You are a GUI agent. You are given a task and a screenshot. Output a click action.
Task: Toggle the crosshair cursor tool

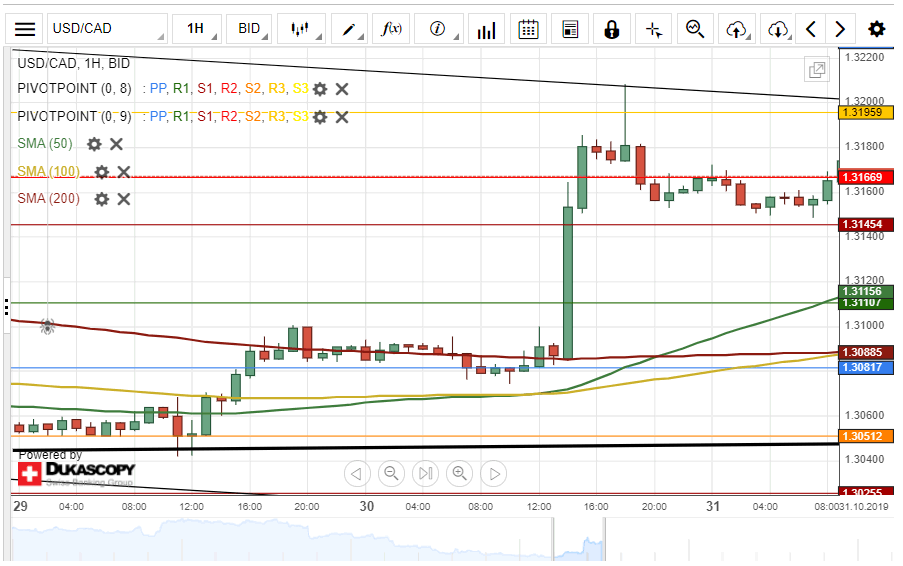[654, 29]
